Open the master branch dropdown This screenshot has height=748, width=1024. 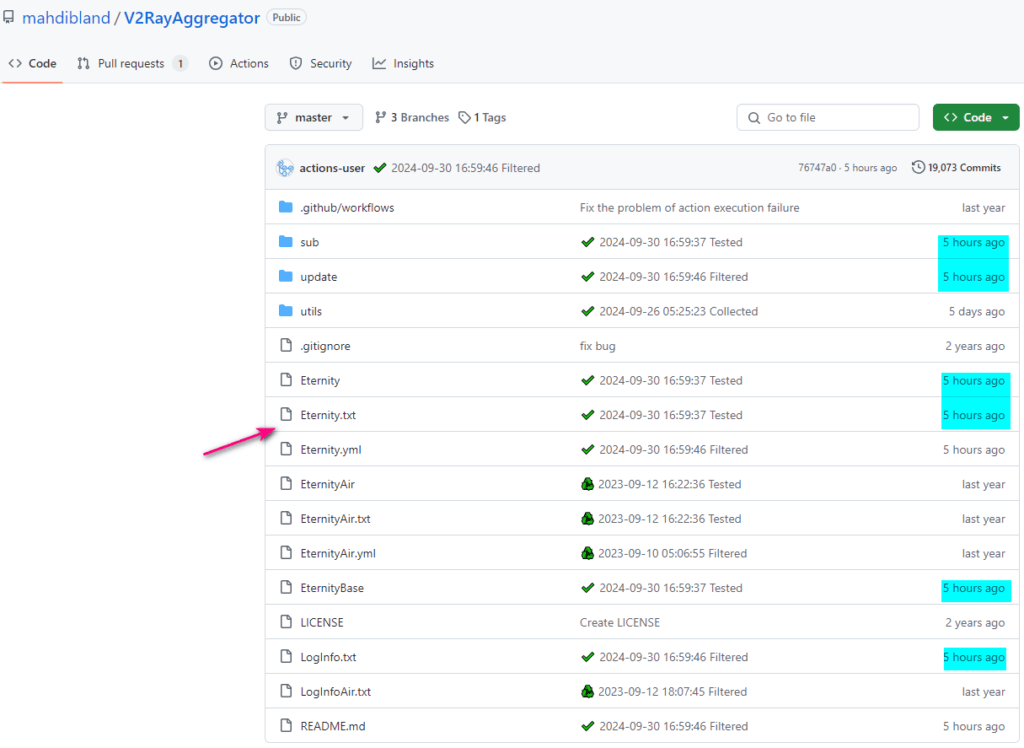313,118
